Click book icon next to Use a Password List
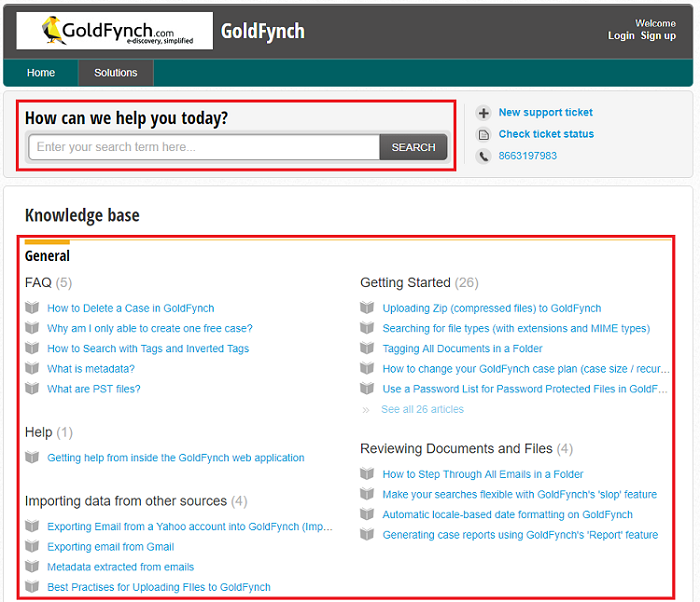The height and width of the screenshot is (602, 700). (367, 388)
